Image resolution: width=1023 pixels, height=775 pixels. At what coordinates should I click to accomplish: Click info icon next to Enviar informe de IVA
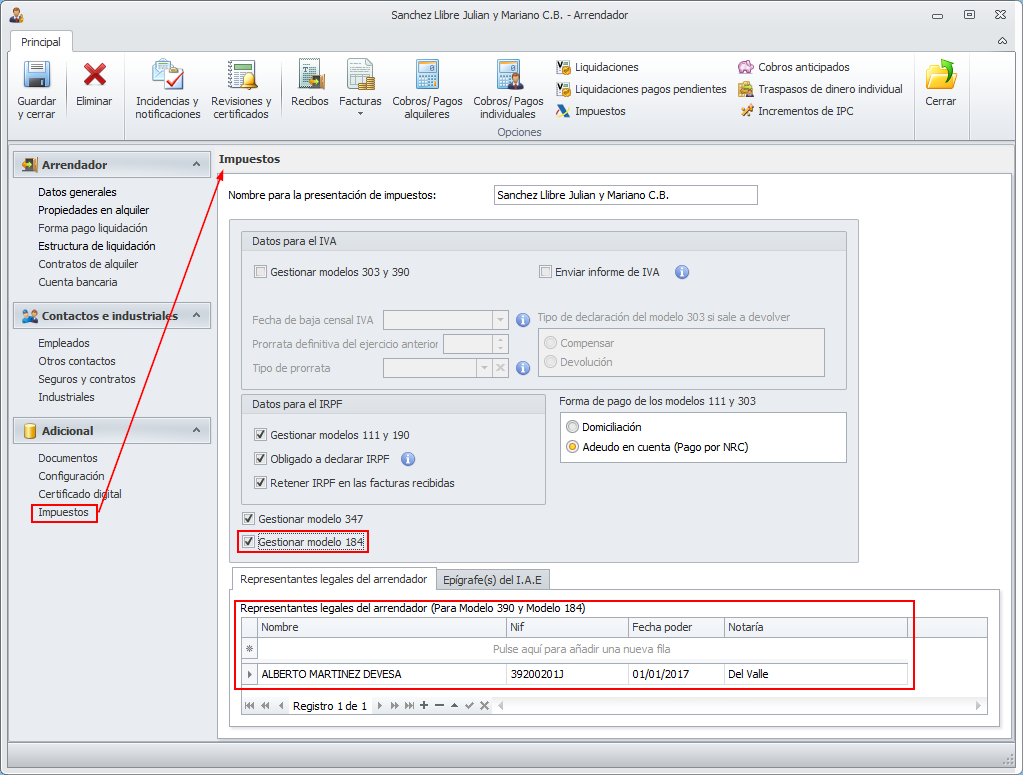(x=682, y=272)
